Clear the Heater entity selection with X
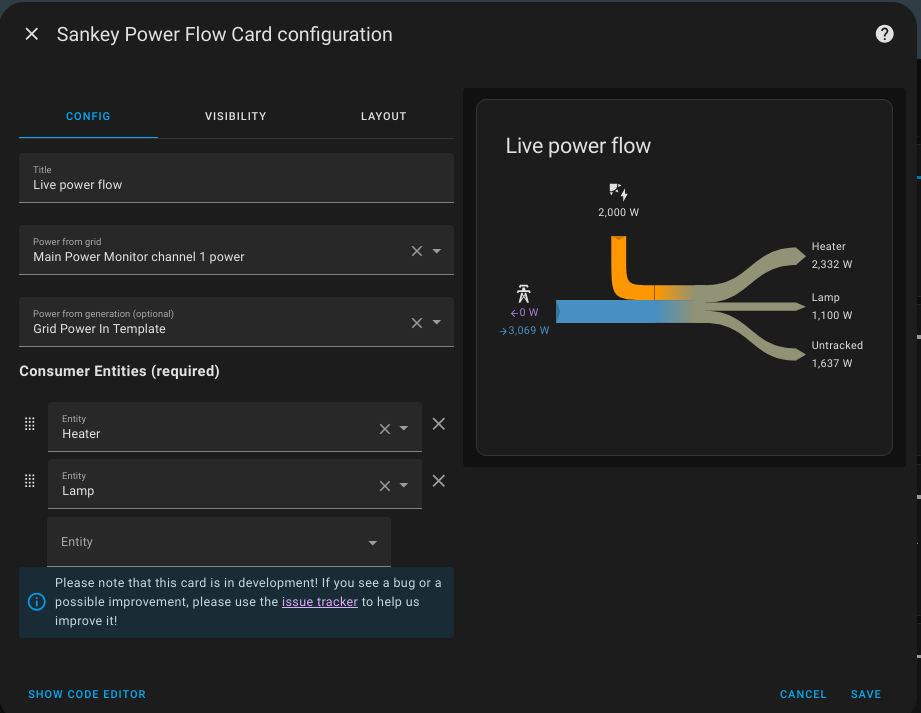921x713 pixels. 383,428
